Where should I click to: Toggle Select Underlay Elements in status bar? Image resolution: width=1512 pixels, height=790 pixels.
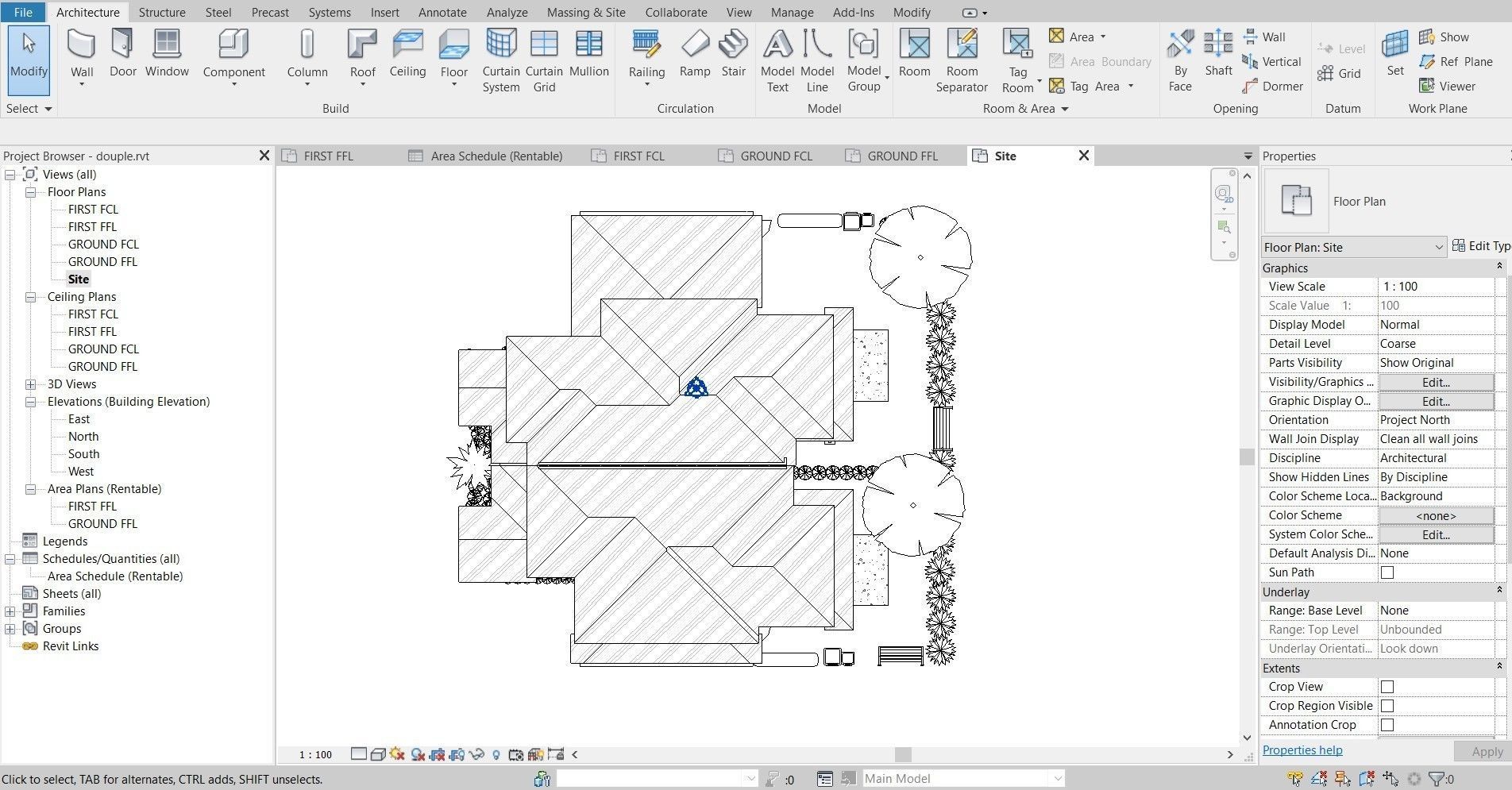(x=1319, y=779)
